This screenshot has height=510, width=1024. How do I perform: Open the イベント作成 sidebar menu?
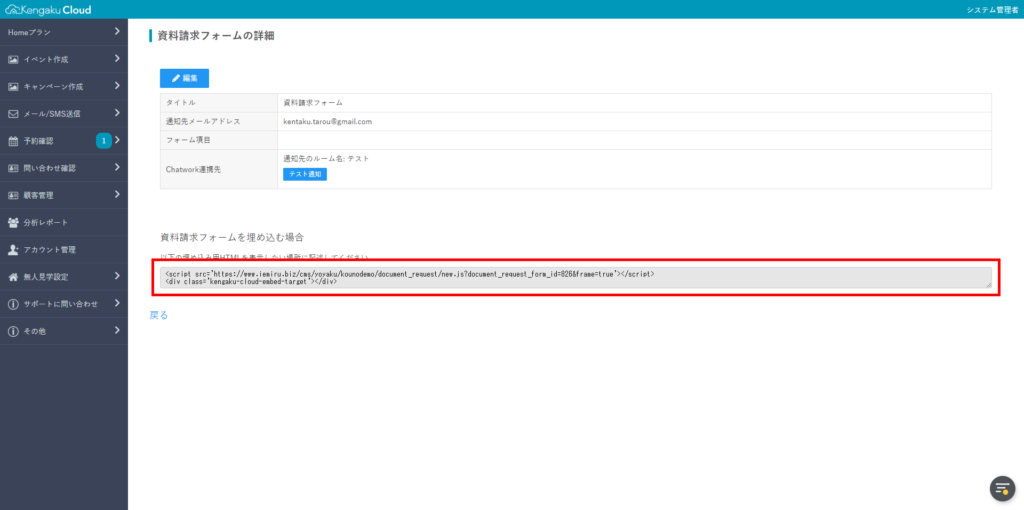click(64, 59)
